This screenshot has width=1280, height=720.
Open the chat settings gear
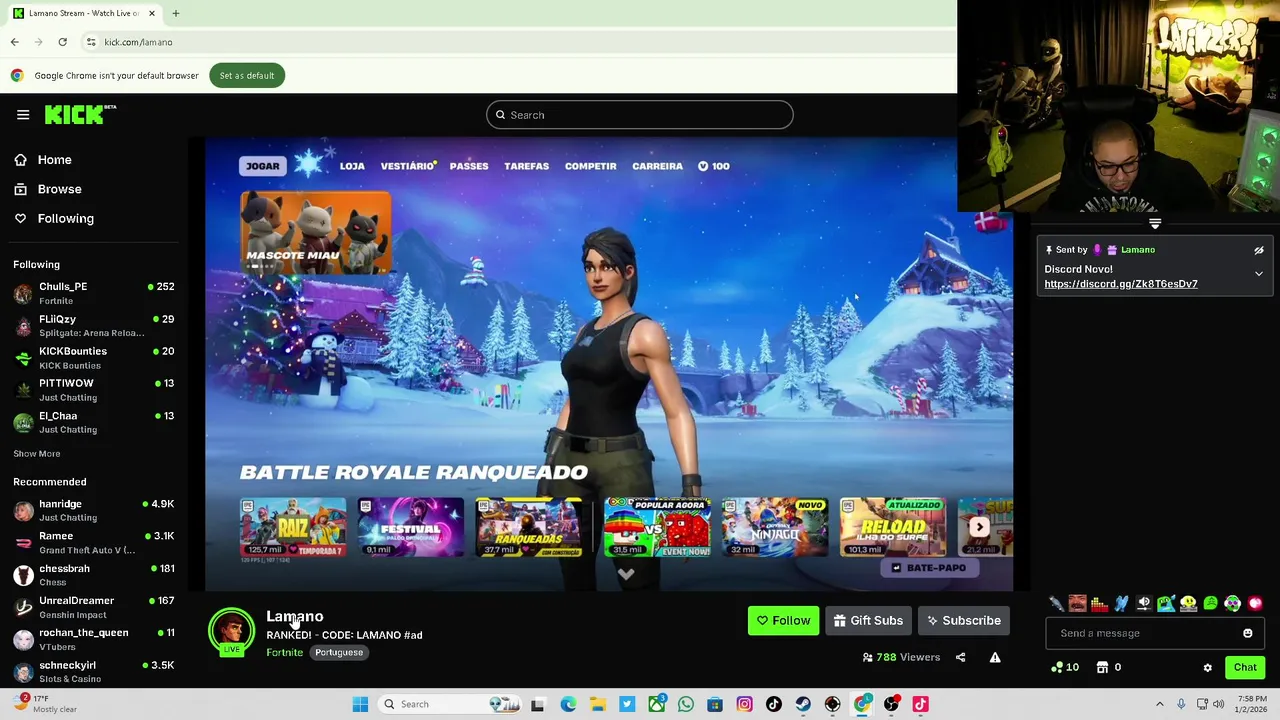click(1207, 668)
